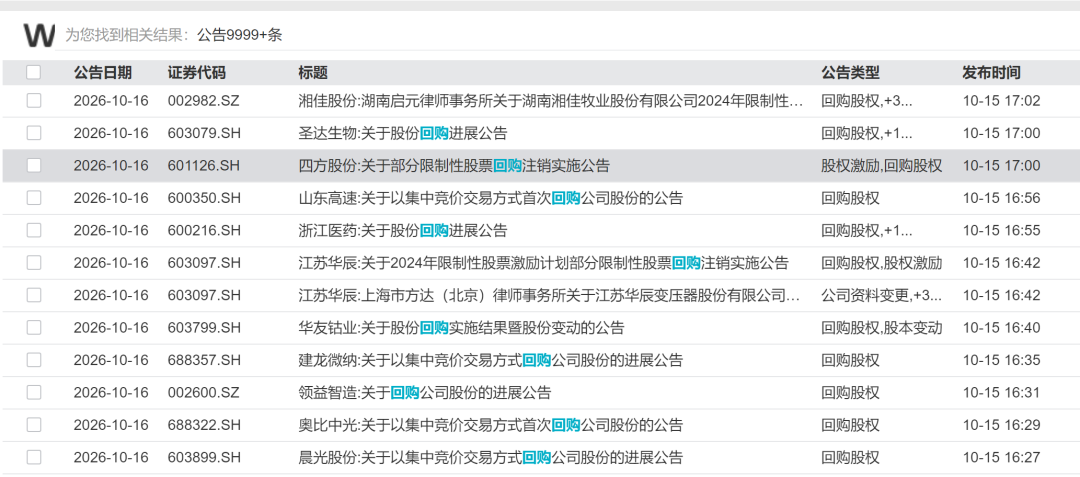Open 晨光股份 回购公司股份的进展公告
The width and height of the screenshot is (1080, 477).
pyautogui.click(x=490, y=457)
